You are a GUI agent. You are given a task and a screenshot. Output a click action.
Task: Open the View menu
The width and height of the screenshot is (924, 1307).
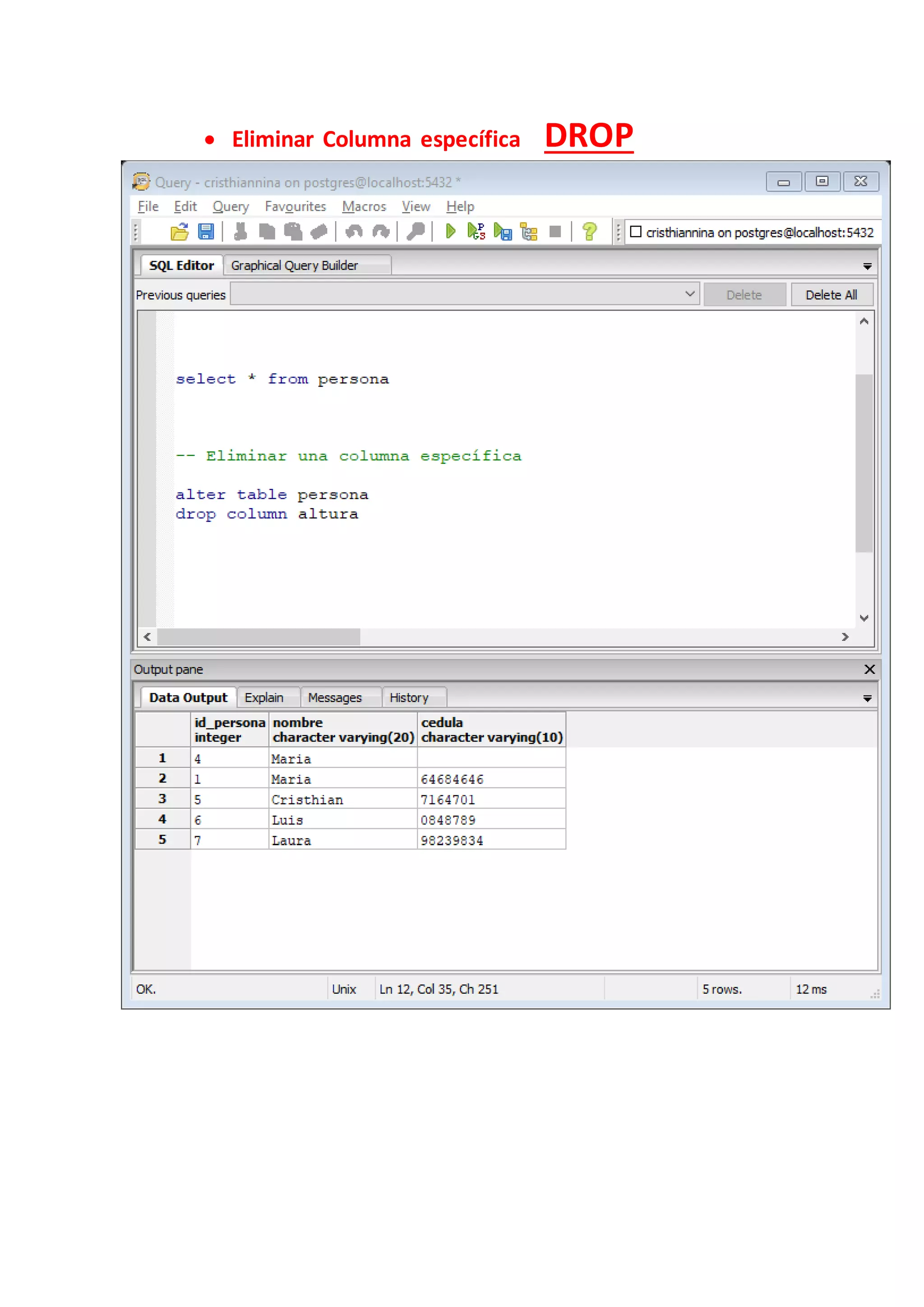[x=416, y=207]
